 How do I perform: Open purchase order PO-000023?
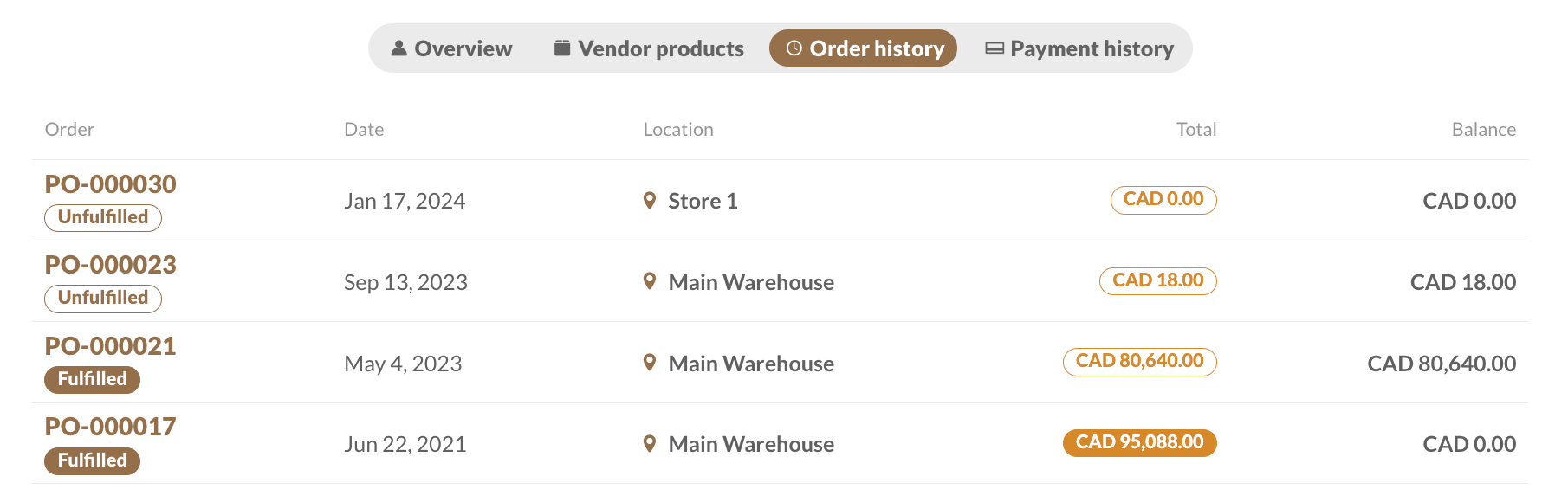pyautogui.click(x=110, y=265)
